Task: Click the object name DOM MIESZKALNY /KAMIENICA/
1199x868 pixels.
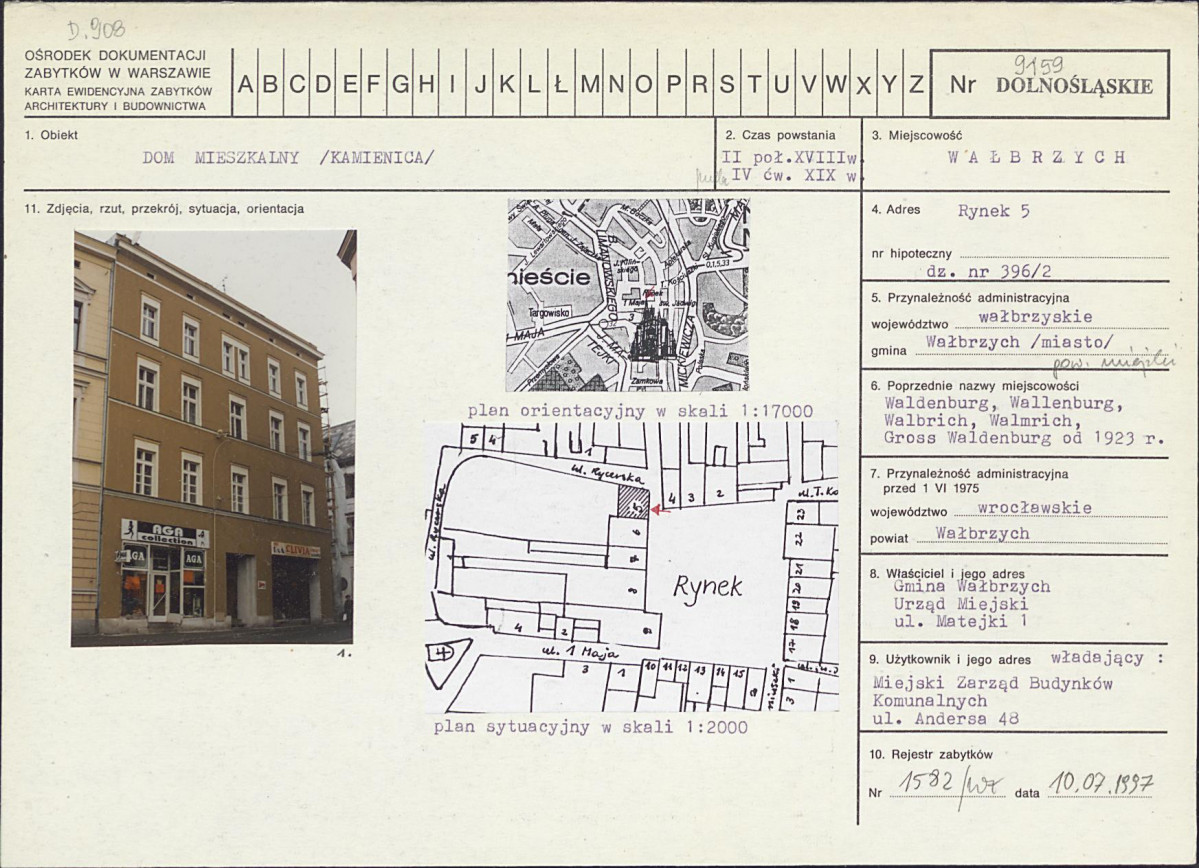Action: 288,157
